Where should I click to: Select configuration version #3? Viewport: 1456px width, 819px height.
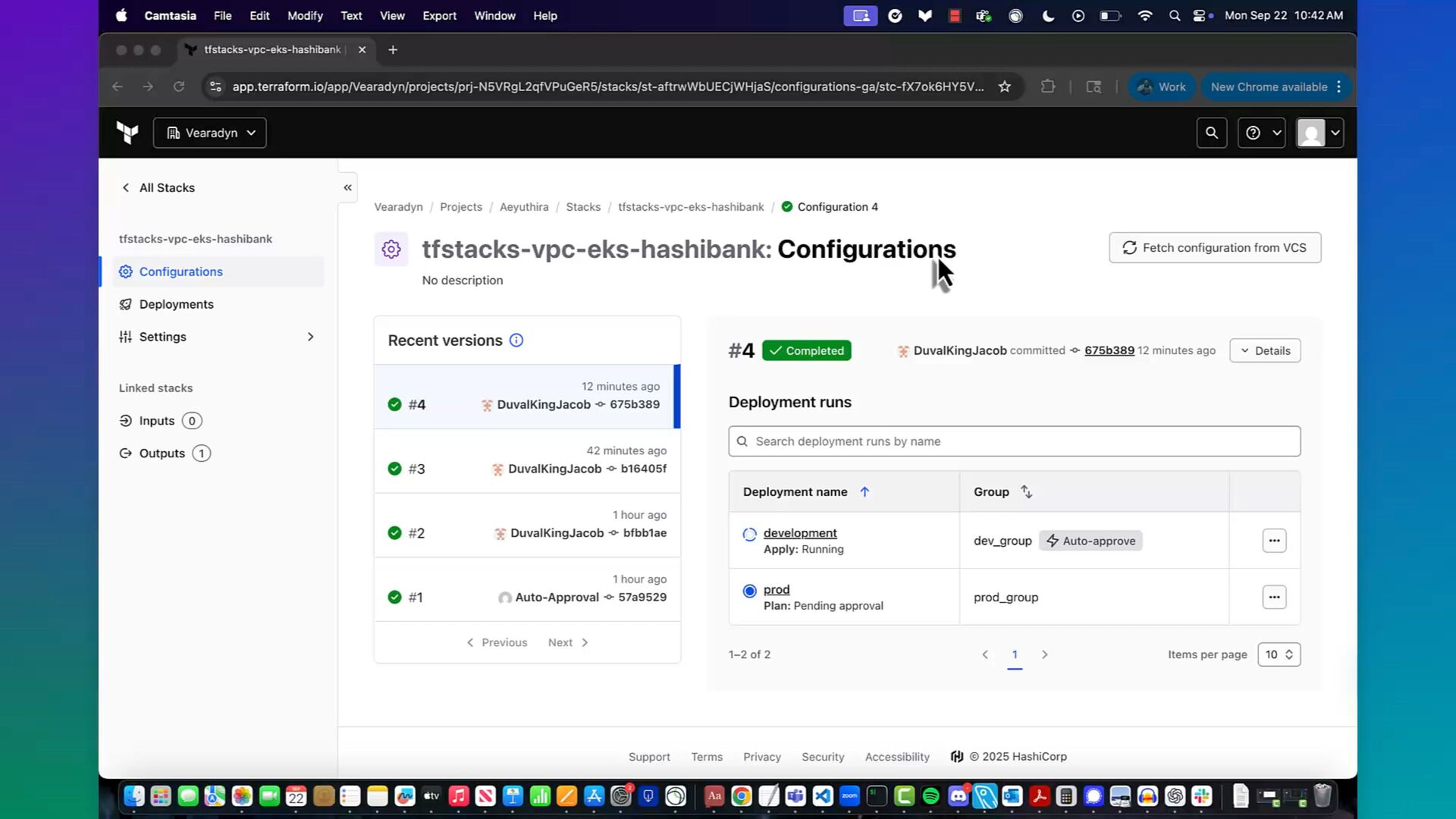(x=526, y=461)
